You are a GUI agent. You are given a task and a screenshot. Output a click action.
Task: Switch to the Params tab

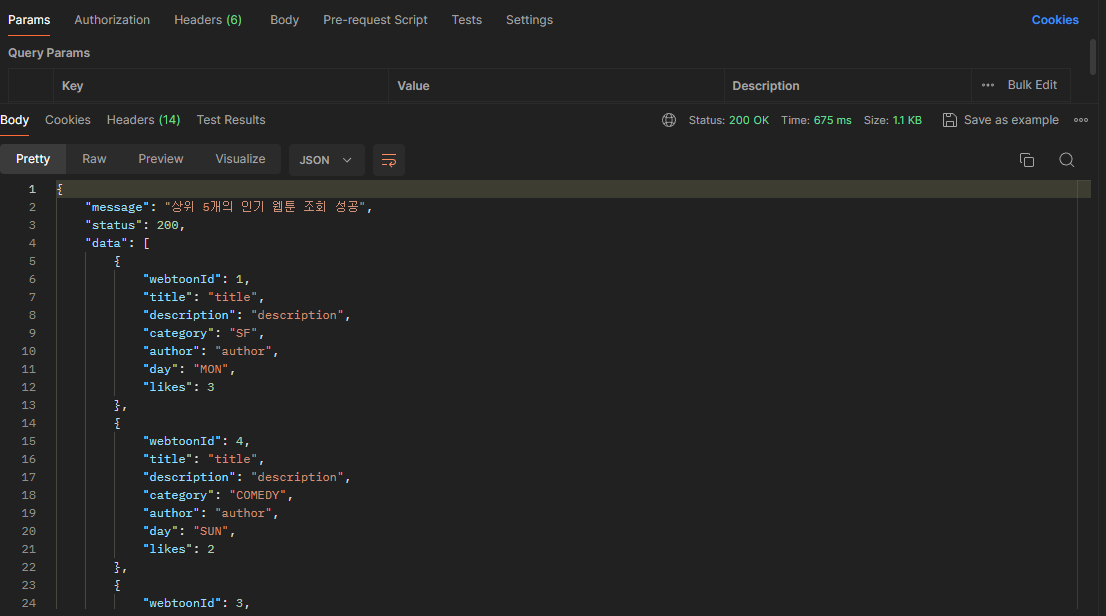29,20
